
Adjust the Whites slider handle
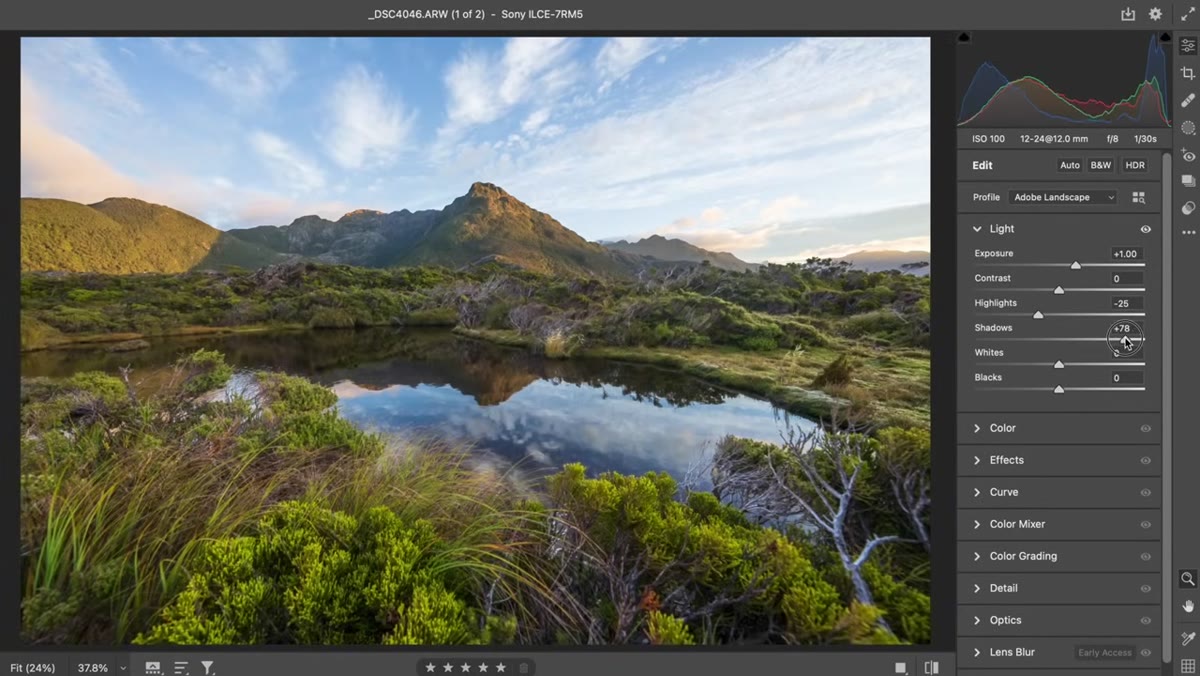click(1059, 364)
